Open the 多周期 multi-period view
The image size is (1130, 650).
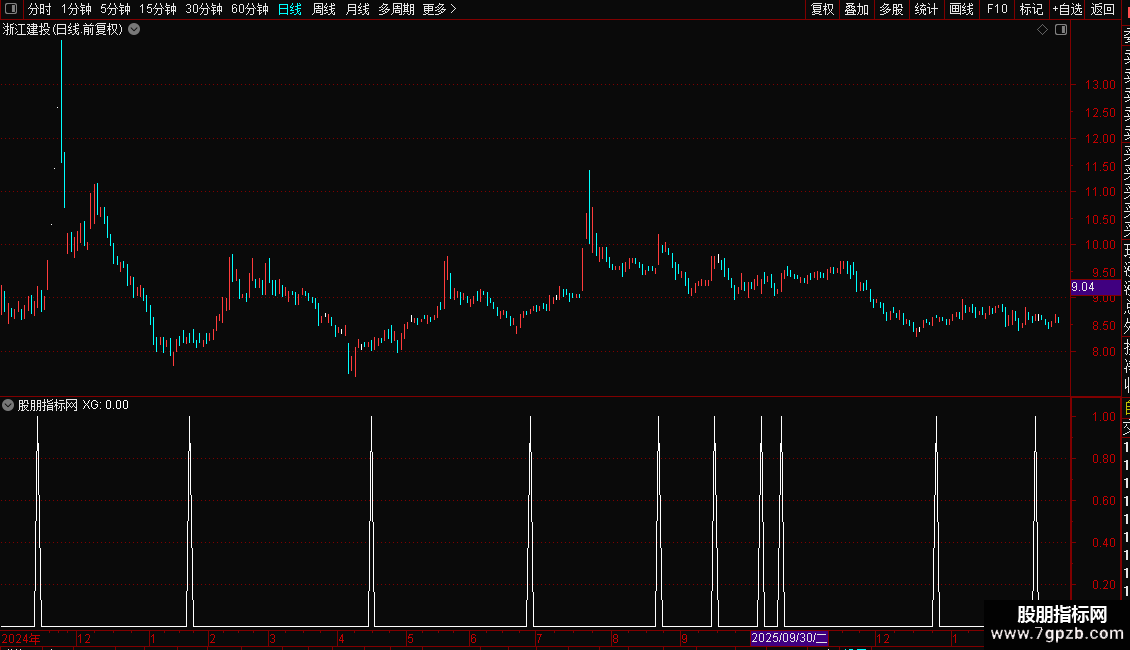pyautogui.click(x=396, y=9)
